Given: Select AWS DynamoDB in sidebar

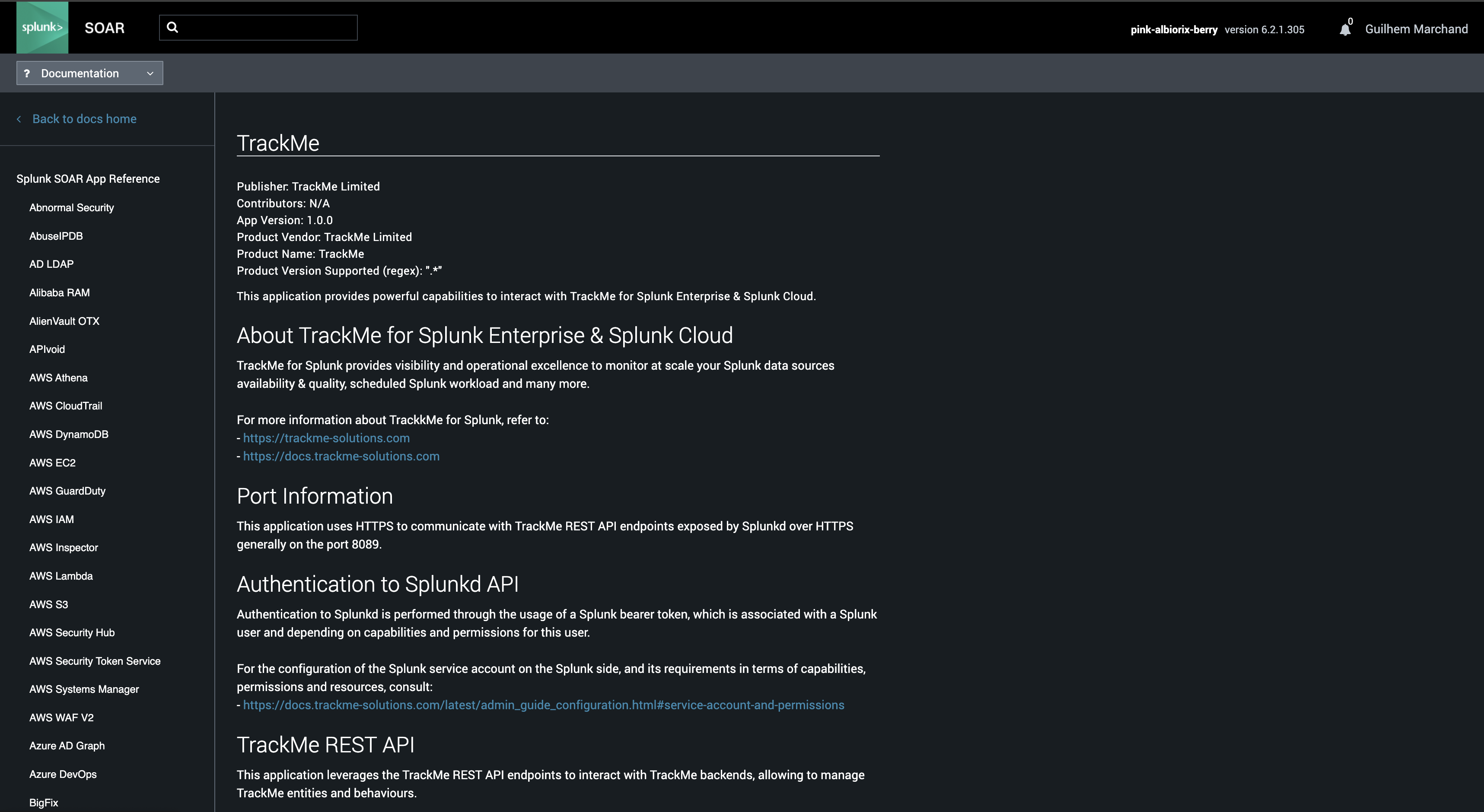Looking at the screenshot, I should pyautogui.click(x=69, y=434).
